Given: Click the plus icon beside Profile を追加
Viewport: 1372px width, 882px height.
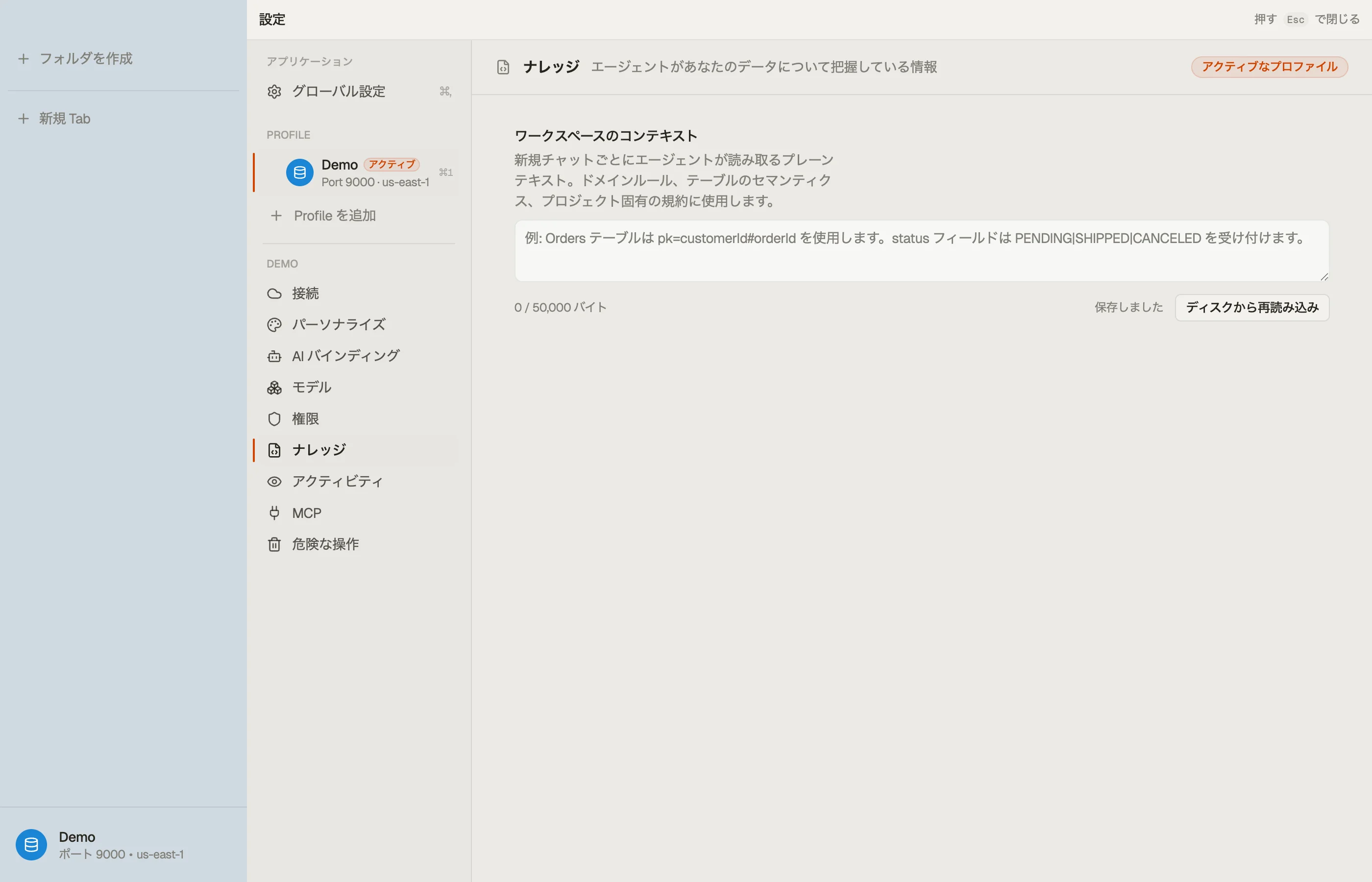Looking at the screenshot, I should pyautogui.click(x=276, y=216).
